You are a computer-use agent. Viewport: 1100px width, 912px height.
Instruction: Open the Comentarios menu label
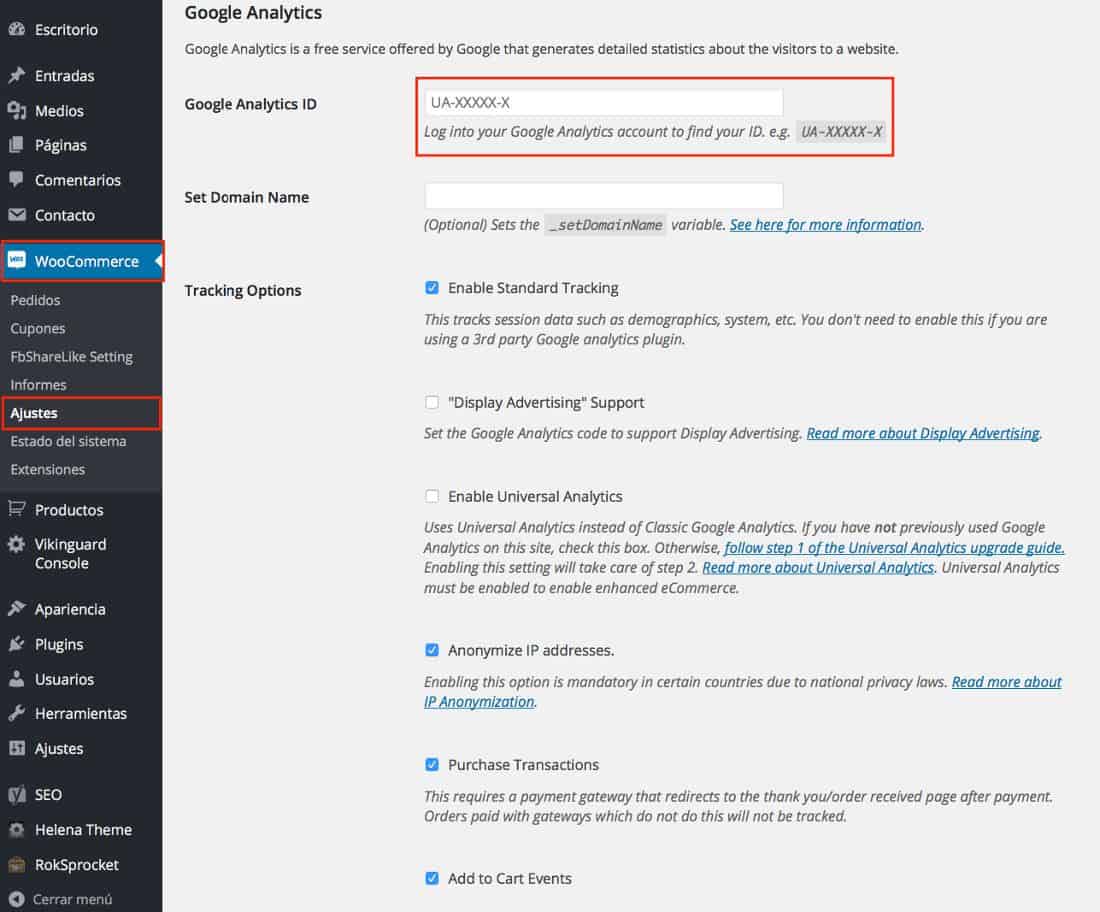click(78, 180)
